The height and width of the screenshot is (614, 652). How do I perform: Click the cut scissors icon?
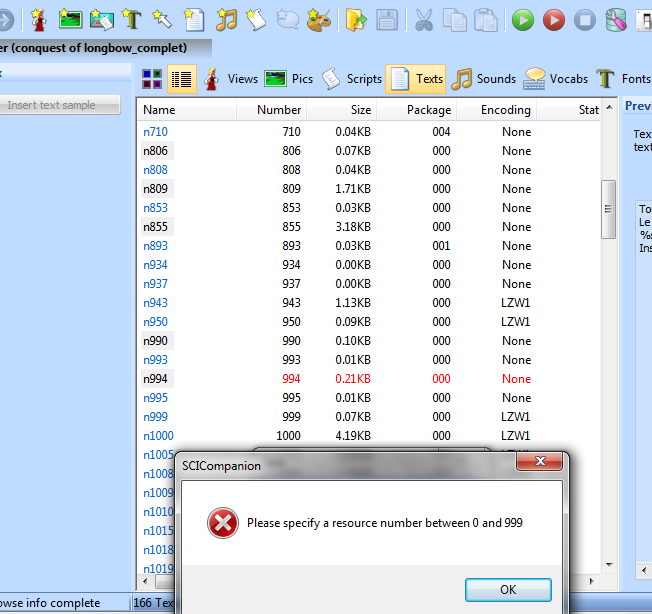point(424,20)
